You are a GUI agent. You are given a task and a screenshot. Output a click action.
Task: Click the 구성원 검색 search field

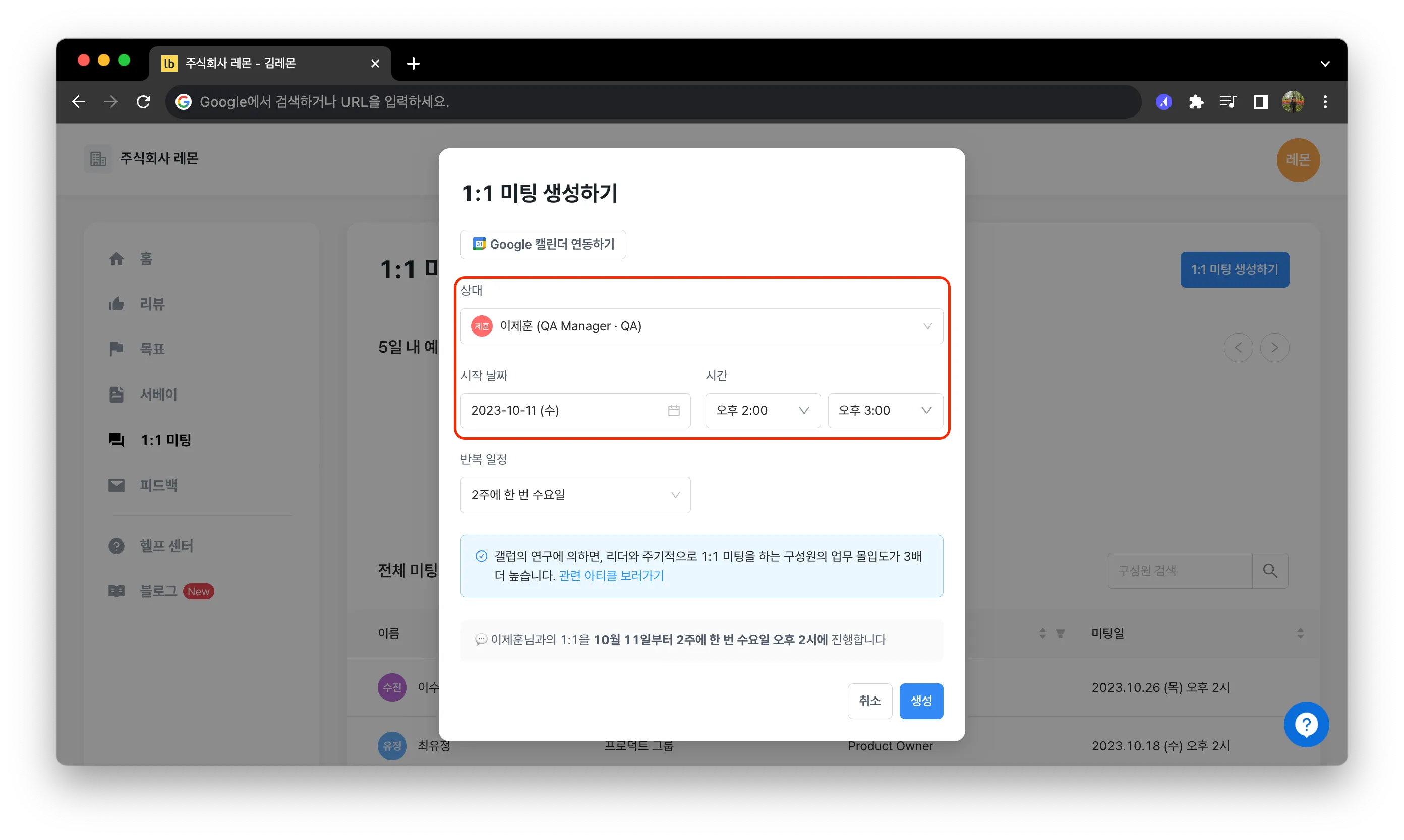(1180, 571)
